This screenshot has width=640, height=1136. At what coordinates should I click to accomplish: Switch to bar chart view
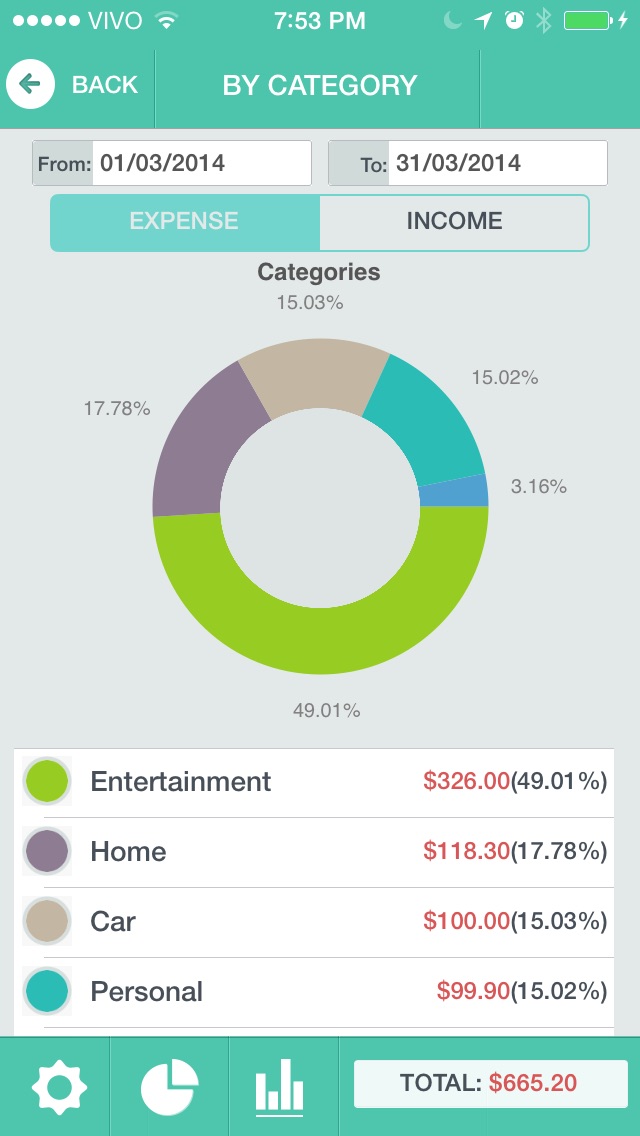point(279,1086)
